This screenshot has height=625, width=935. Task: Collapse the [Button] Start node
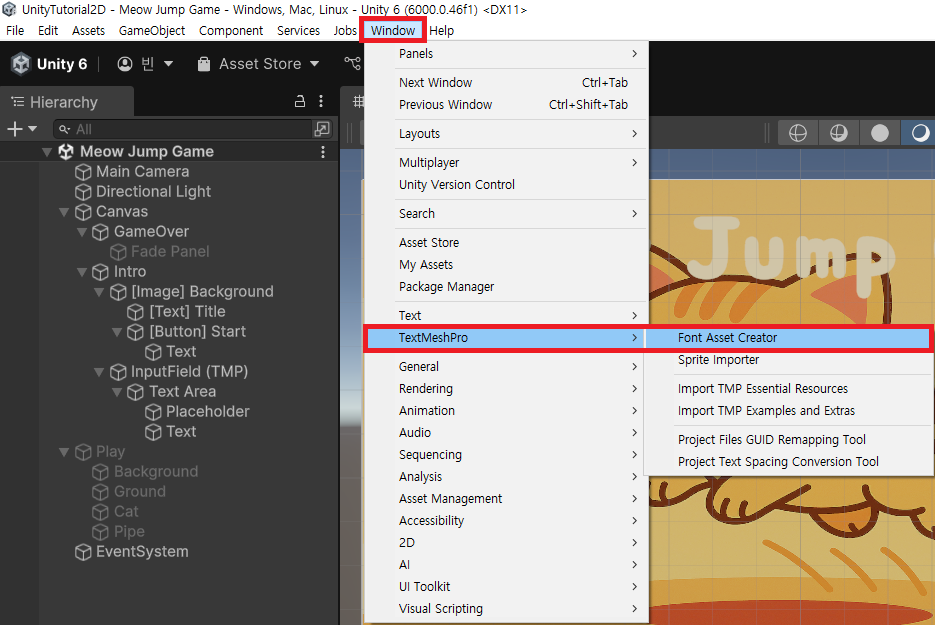117,332
